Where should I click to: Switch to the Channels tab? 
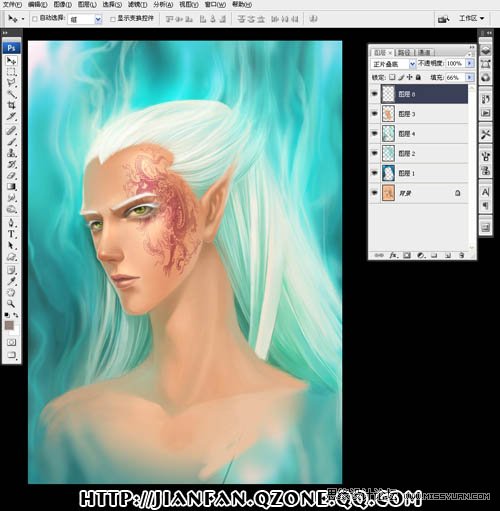[x=425, y=52]
